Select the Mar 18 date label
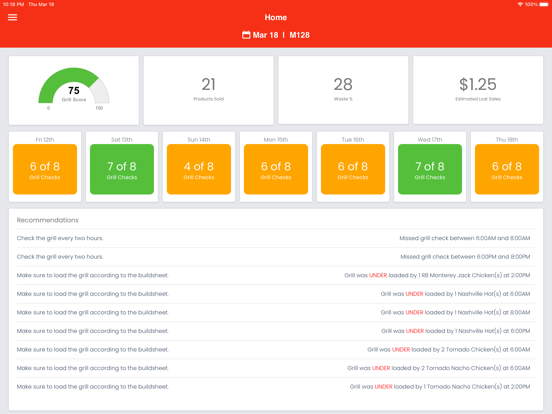This screenshot has height=414, width=552. tap(265, 35)
